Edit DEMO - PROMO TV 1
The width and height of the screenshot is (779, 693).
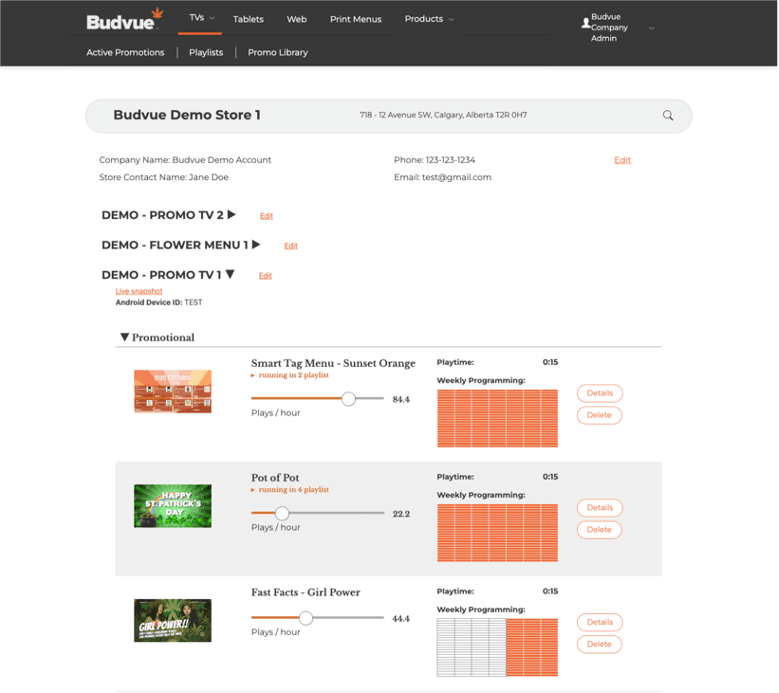pyautogui.click(x=265, y=276)
